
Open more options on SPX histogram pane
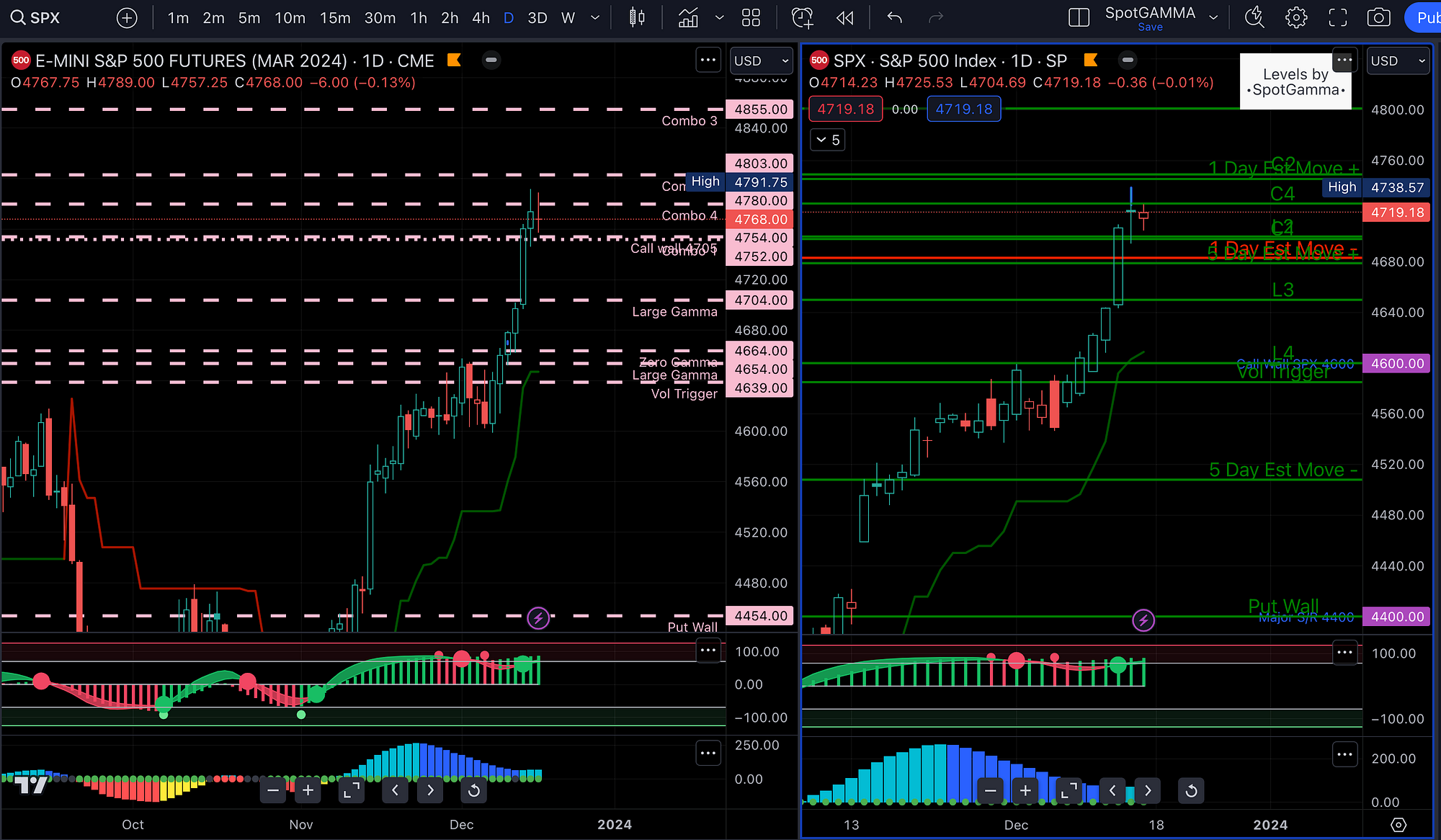point(1345,754)
